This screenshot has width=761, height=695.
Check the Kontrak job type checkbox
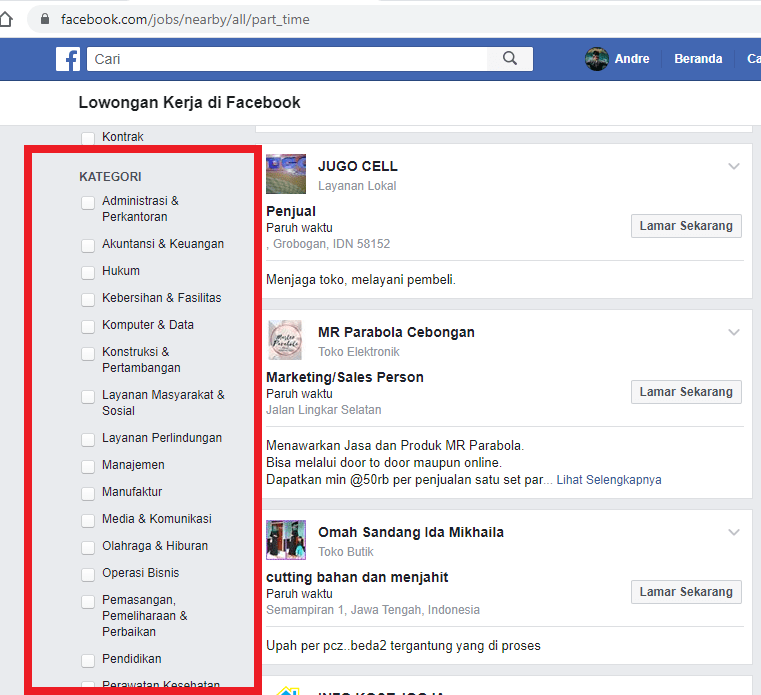tap(88, 138)
